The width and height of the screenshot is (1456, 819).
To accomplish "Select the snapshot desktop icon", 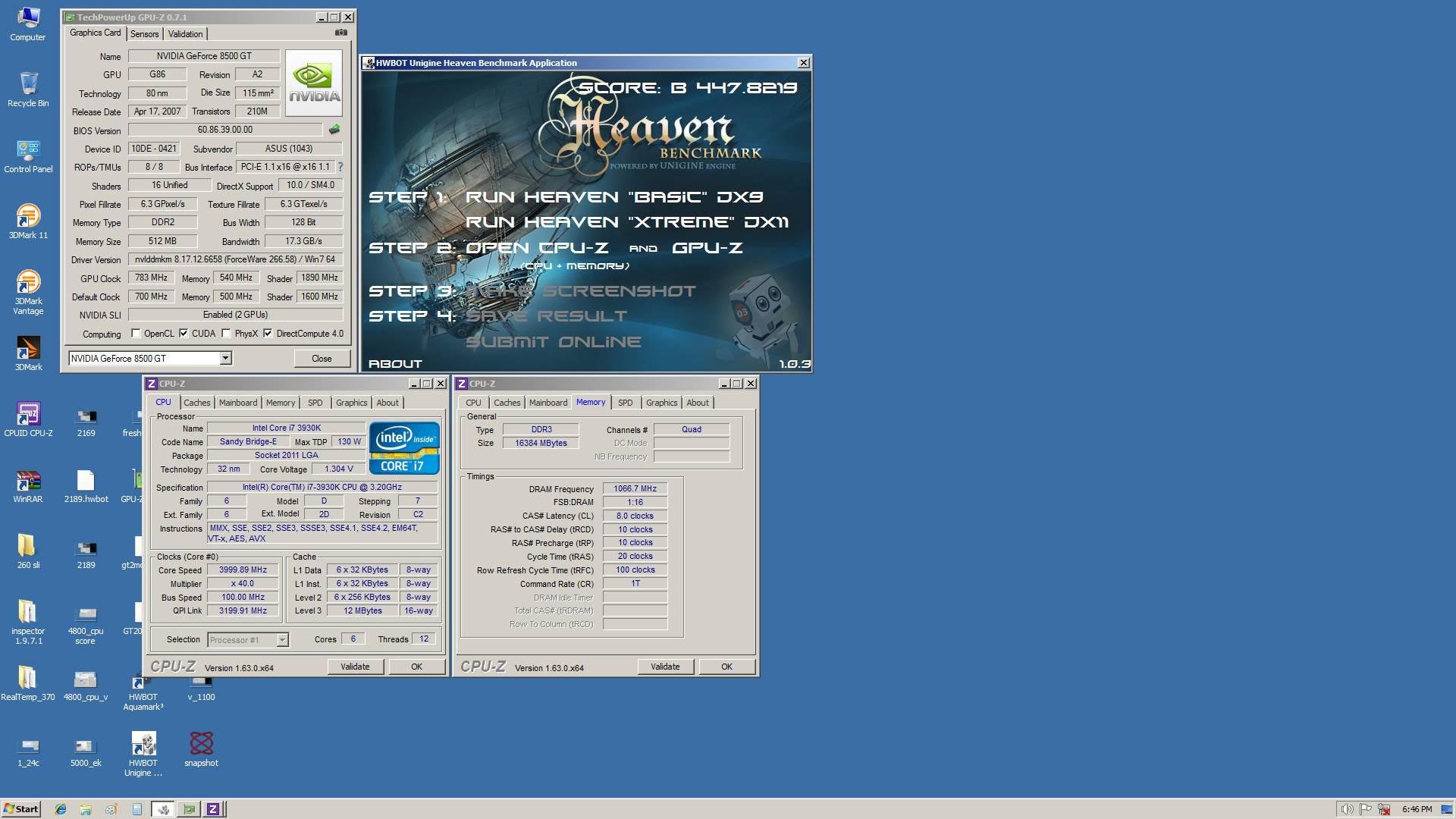I will click(201, 749).
